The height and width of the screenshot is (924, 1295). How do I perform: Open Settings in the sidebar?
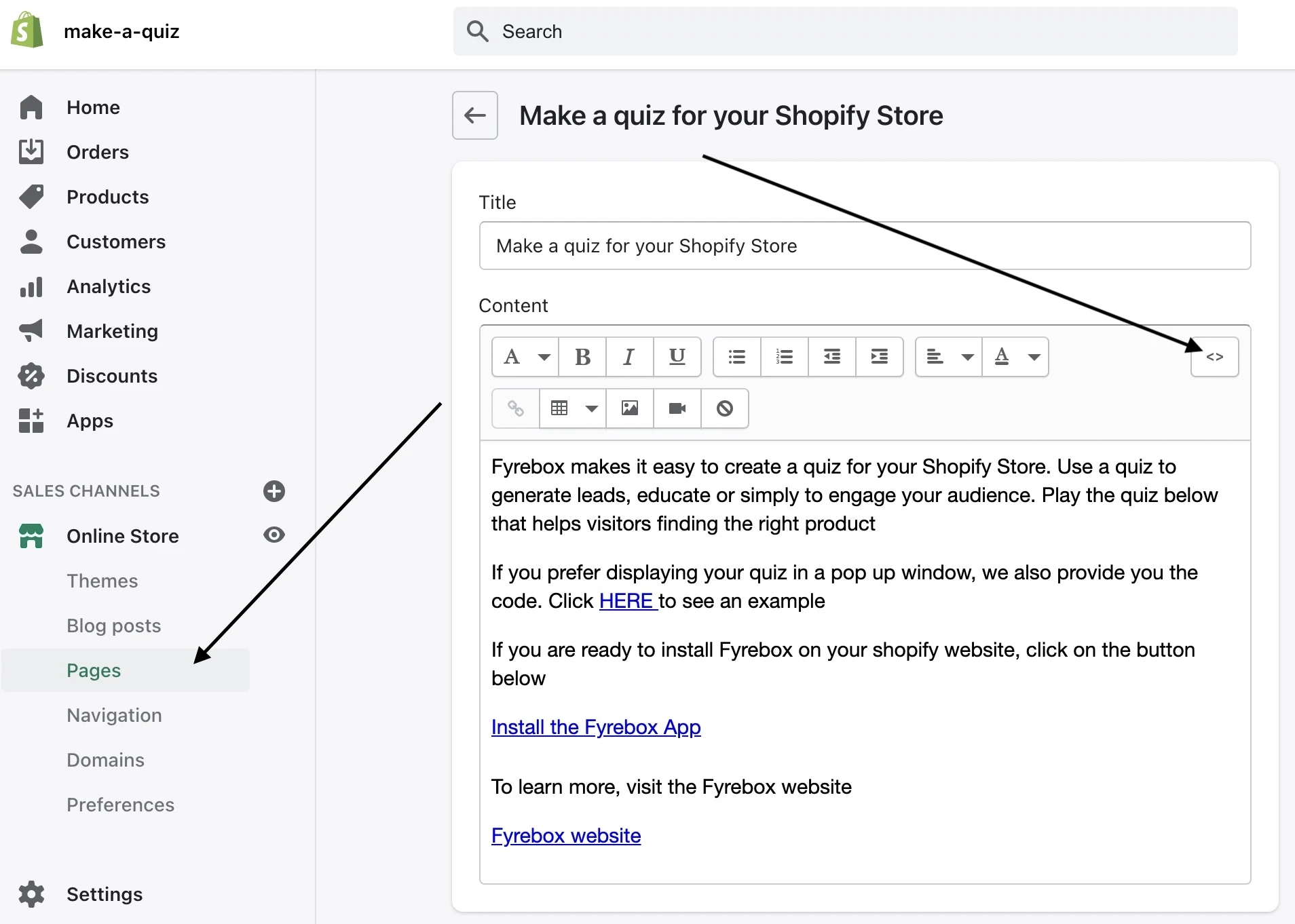pyautogui.click(x=105, y=894)
